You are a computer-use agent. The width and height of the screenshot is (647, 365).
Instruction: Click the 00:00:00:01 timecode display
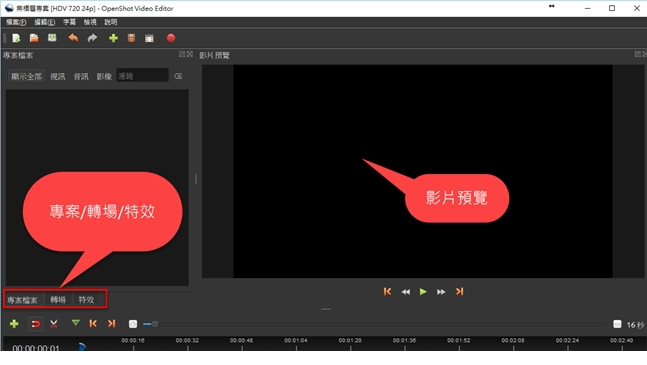pos(36,348)
